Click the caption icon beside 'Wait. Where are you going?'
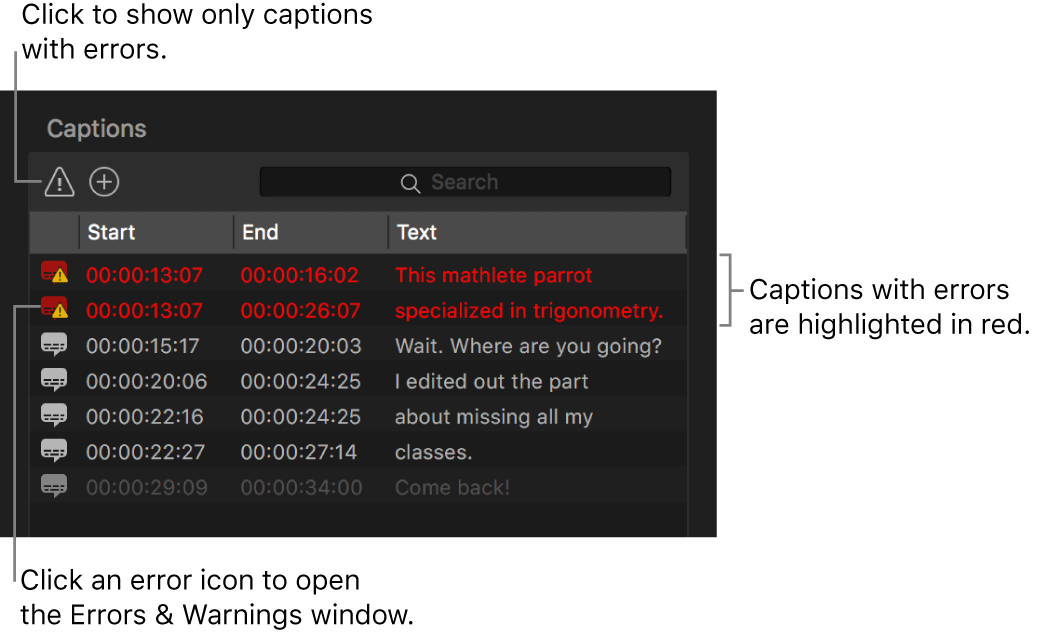The width and height of the screenshot is (1048, 638). coord(54,345)
